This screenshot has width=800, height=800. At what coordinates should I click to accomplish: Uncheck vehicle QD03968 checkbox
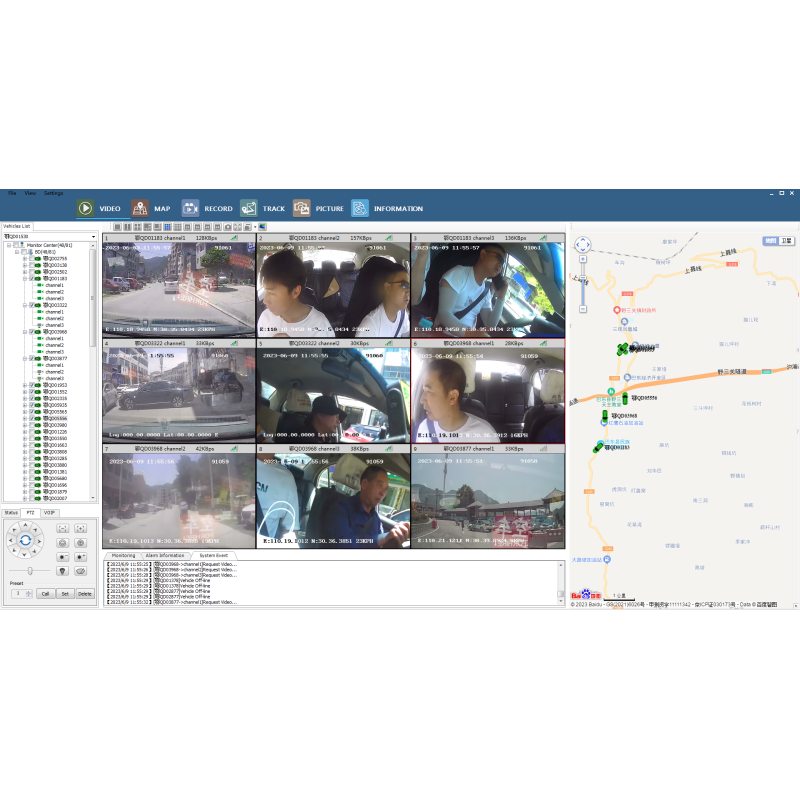[x=32, y=332]
